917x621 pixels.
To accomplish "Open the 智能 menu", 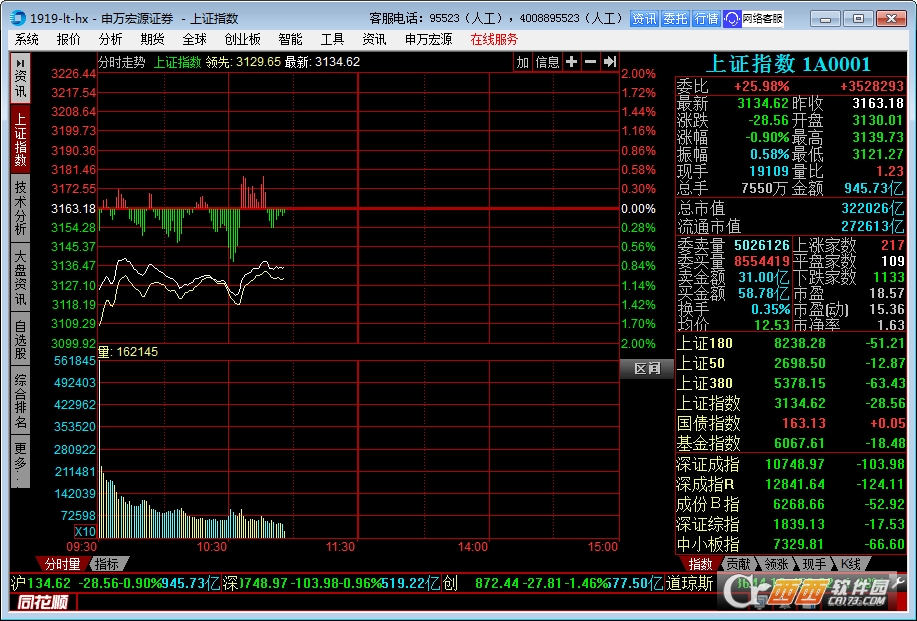I will pyautogui.click(x=291, y=40).
